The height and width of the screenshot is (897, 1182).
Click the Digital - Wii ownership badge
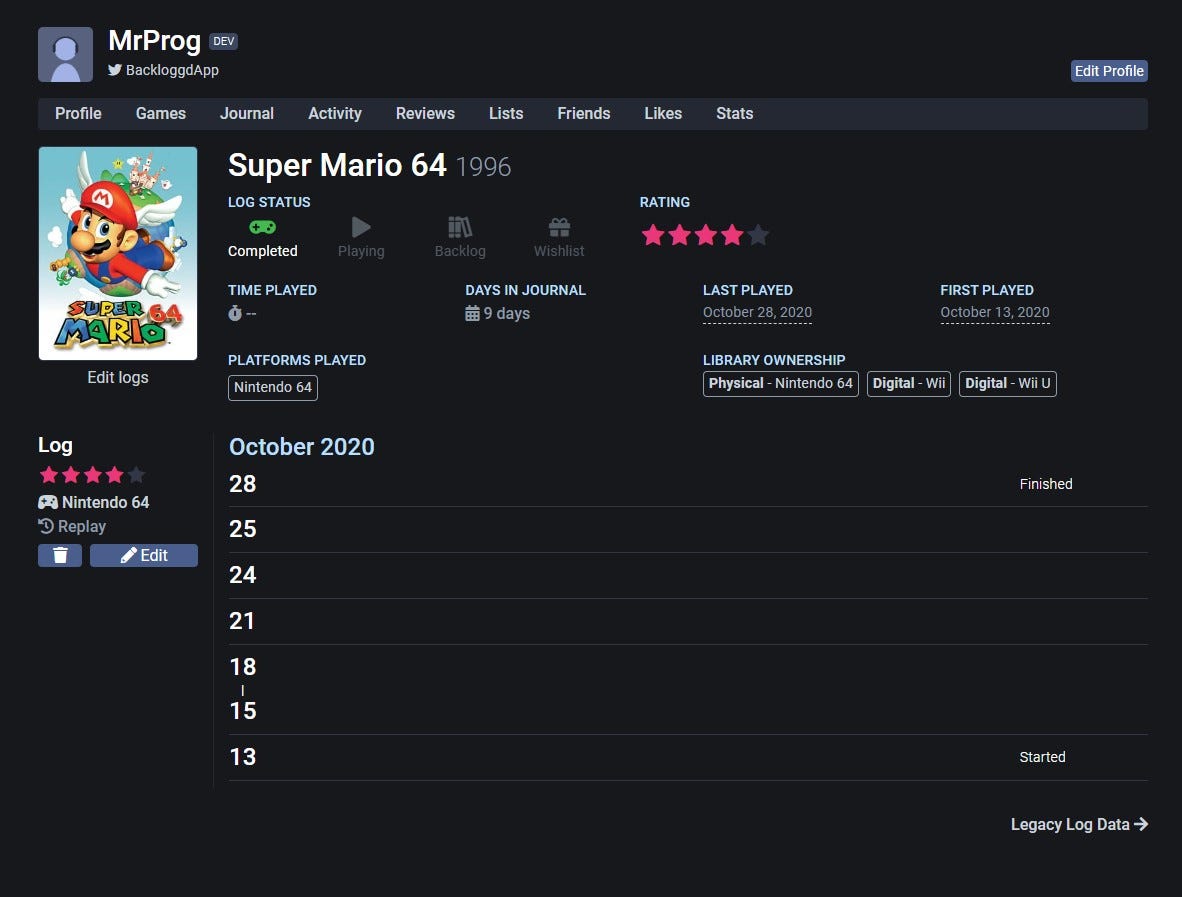point(908,384)
